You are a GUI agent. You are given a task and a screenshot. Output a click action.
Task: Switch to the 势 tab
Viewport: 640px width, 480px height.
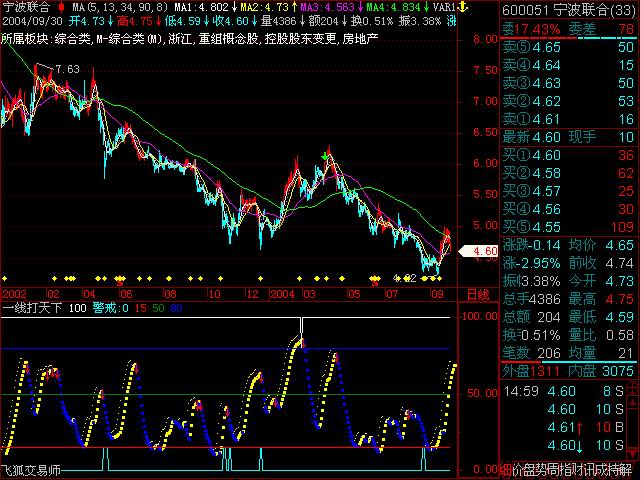tap(541, 470)
